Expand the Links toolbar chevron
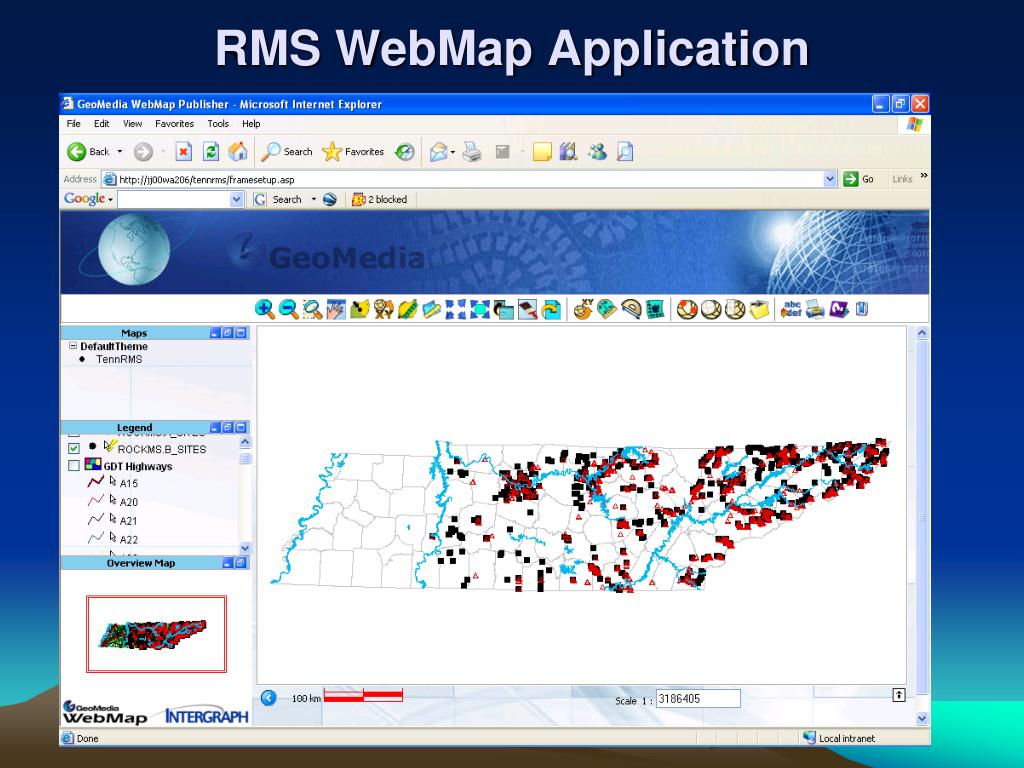The image size is (1024, 768). coord(923,176)
